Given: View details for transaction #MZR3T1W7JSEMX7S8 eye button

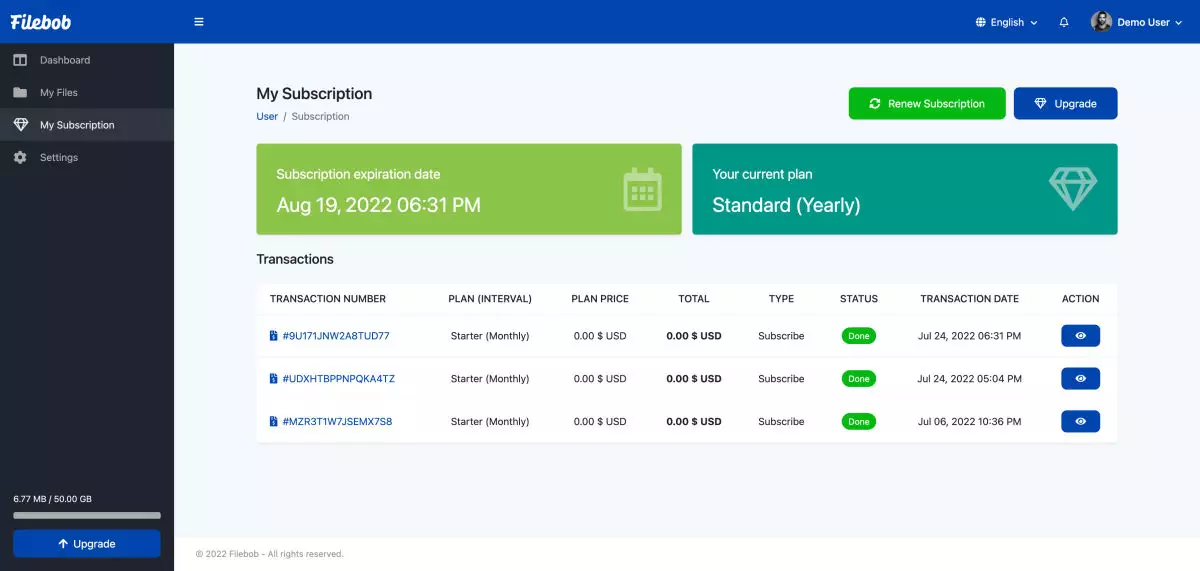Looking at the screenshot, I should [x=1080, y=421].
